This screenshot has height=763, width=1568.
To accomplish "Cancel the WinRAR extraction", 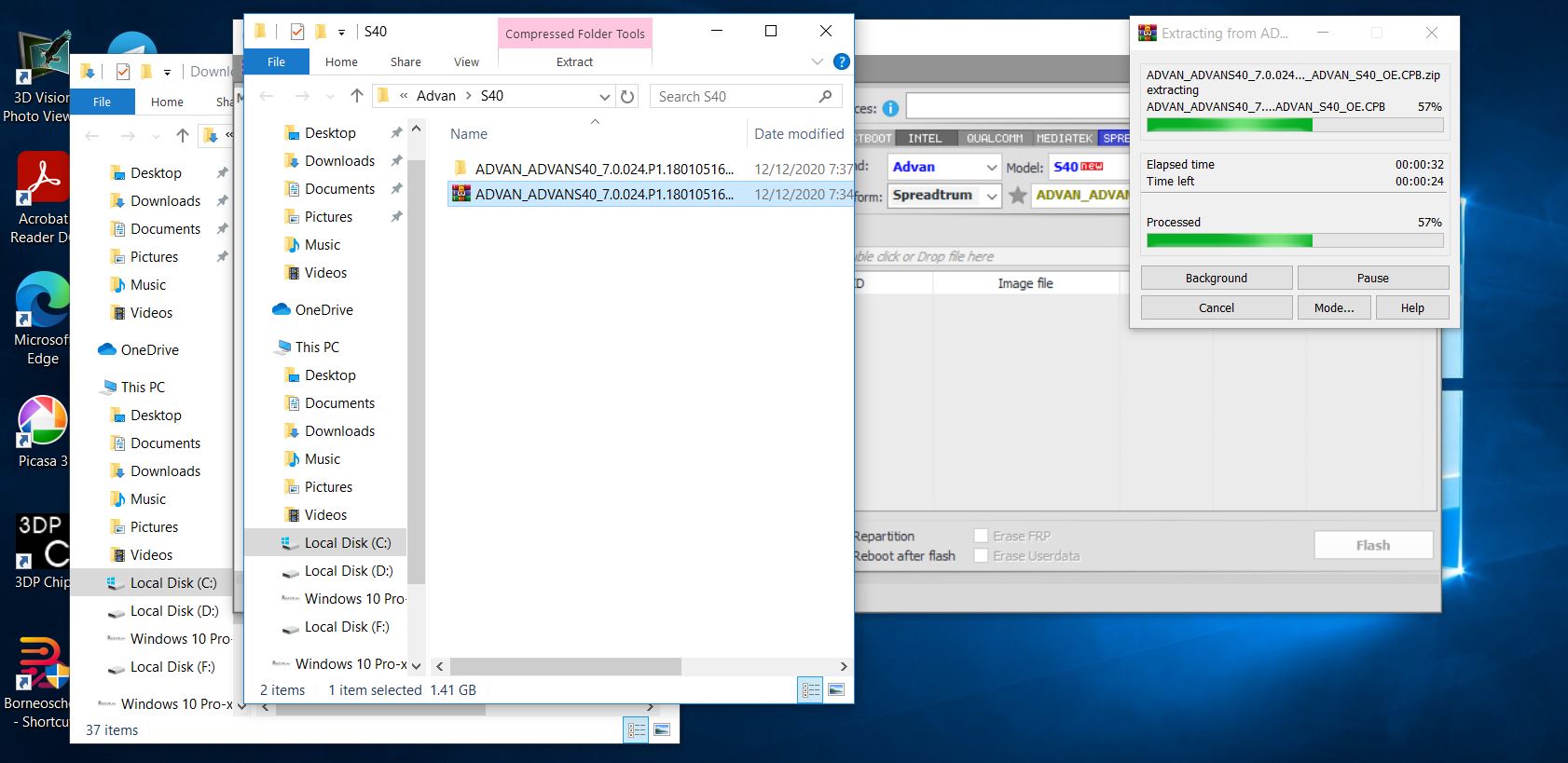I will 1217,307.
